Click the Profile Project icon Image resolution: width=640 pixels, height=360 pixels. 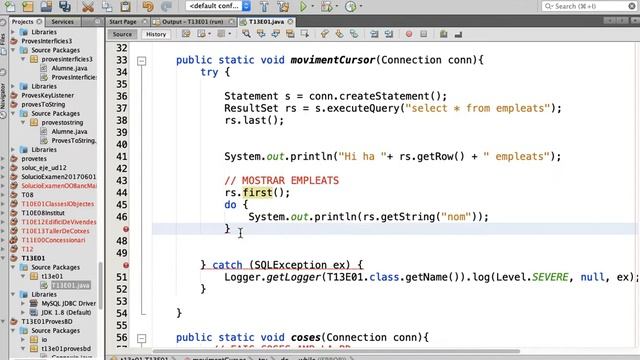click(351, 6)
